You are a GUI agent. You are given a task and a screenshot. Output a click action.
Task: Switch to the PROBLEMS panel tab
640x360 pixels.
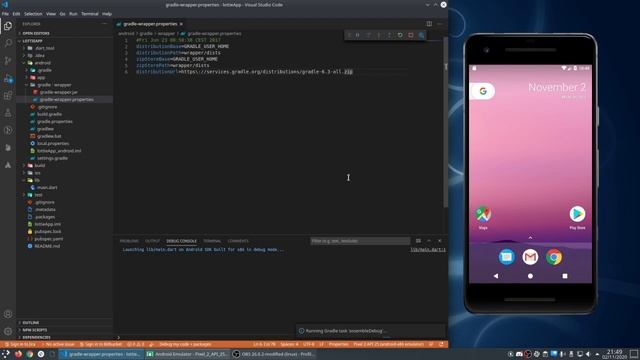(129, 241)
